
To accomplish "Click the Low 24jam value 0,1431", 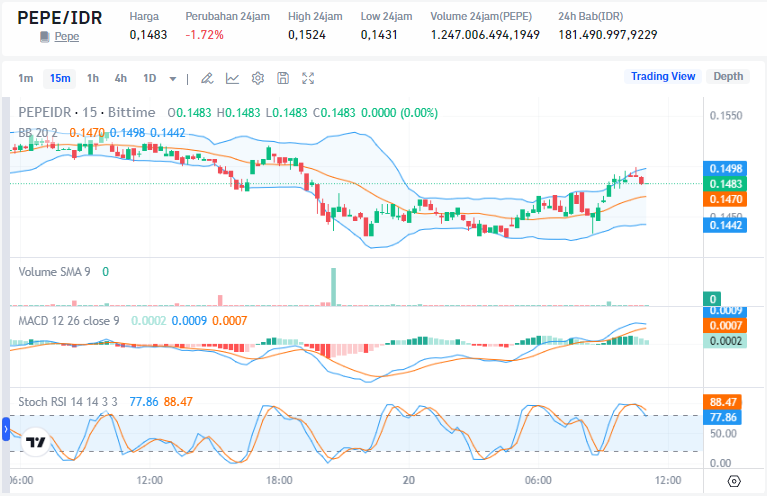I will coord(379,35).
